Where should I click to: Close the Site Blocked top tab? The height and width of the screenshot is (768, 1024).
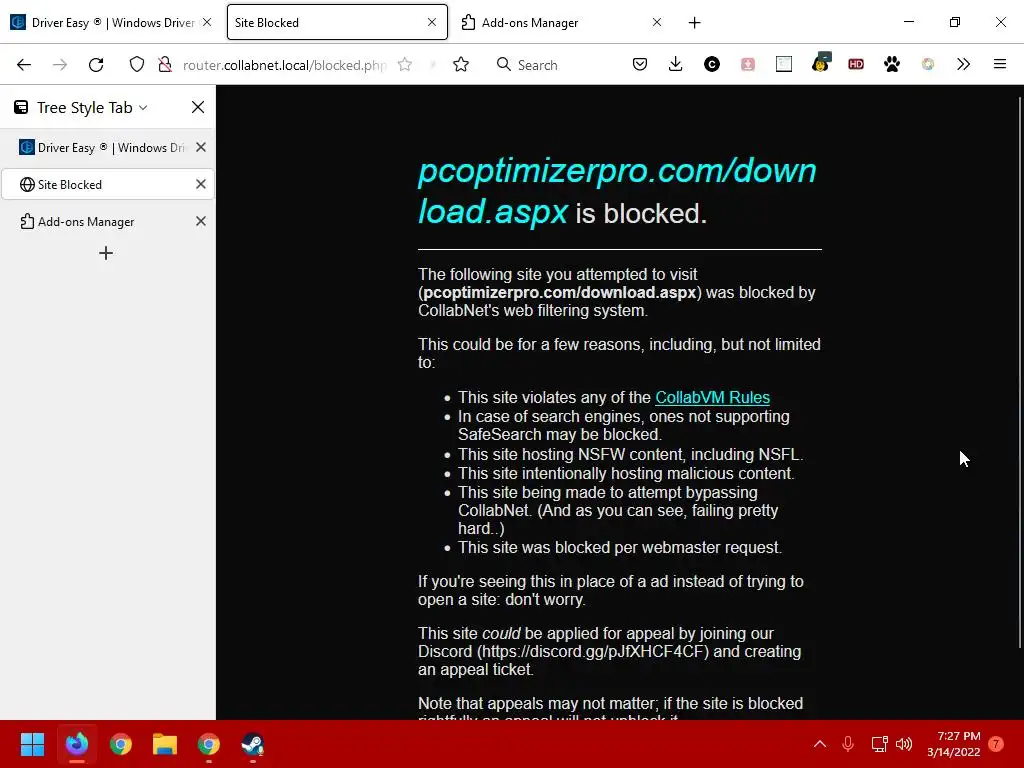(432, 22)
